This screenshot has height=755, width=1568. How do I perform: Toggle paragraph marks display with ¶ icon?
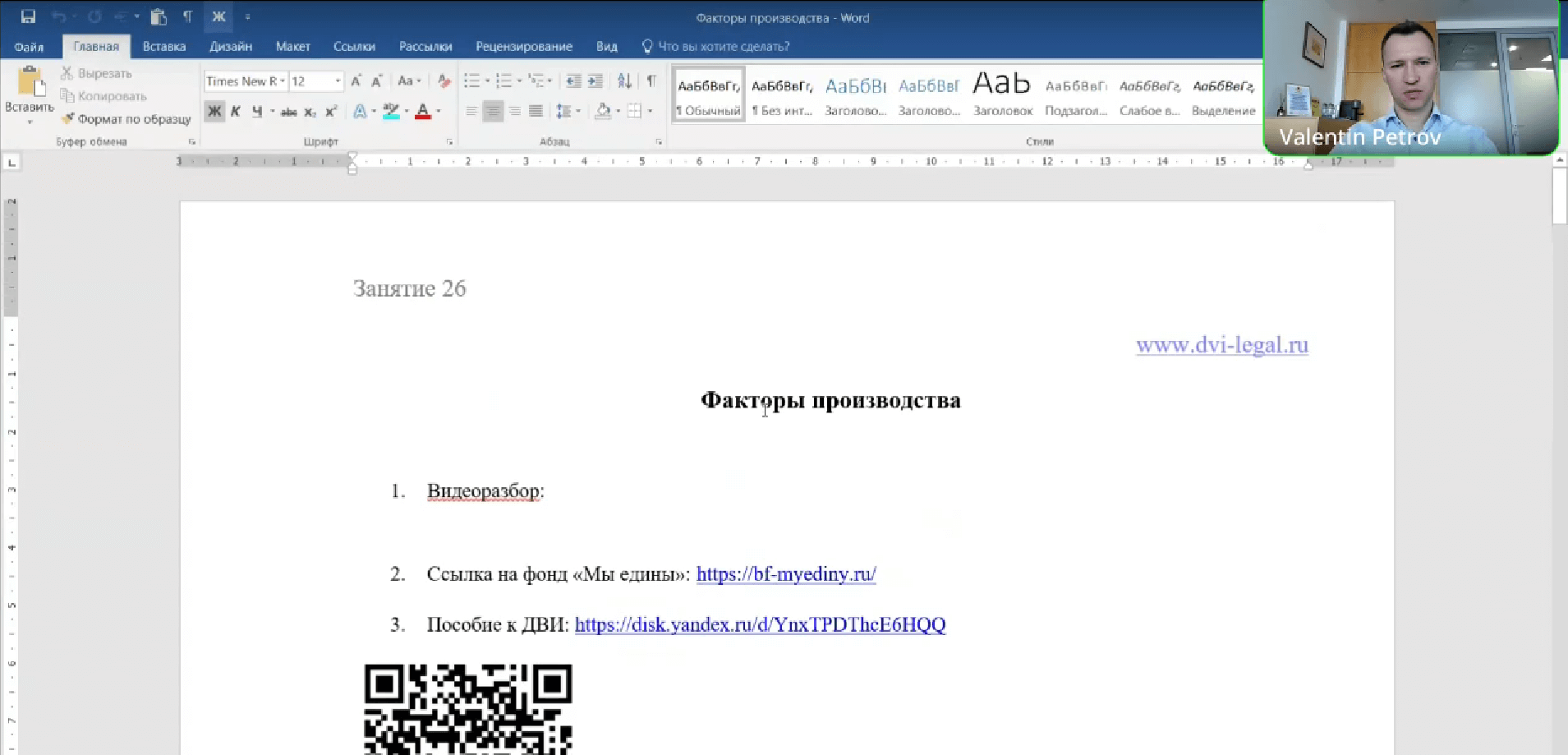click(x=651, y=81)
